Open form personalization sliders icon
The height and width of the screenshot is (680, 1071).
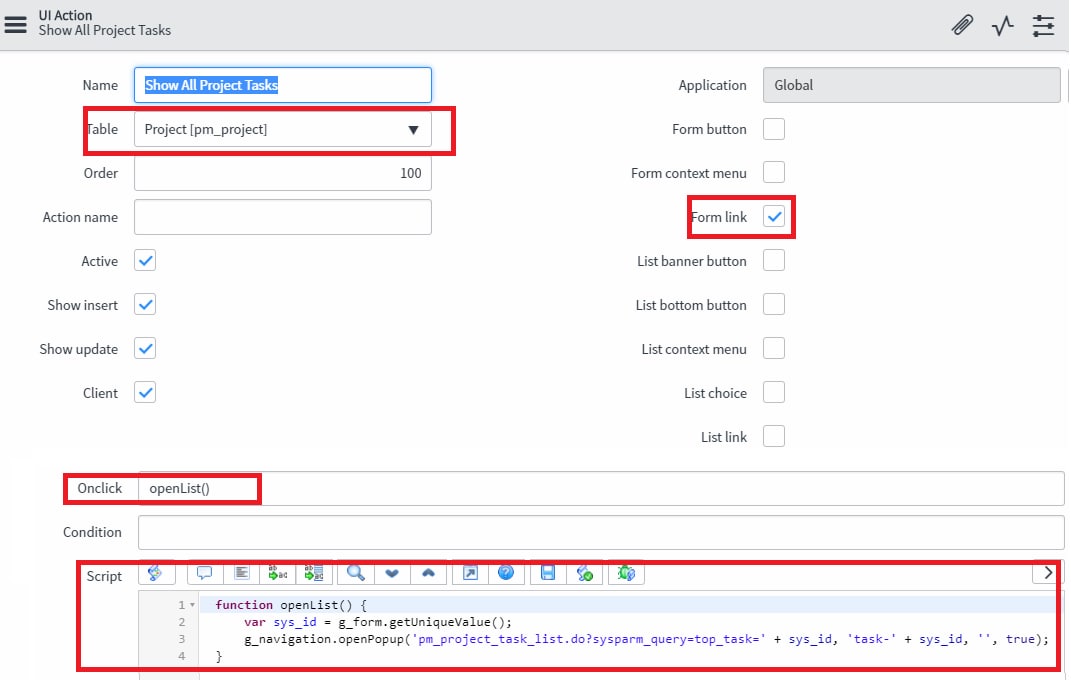(1043, 25)
